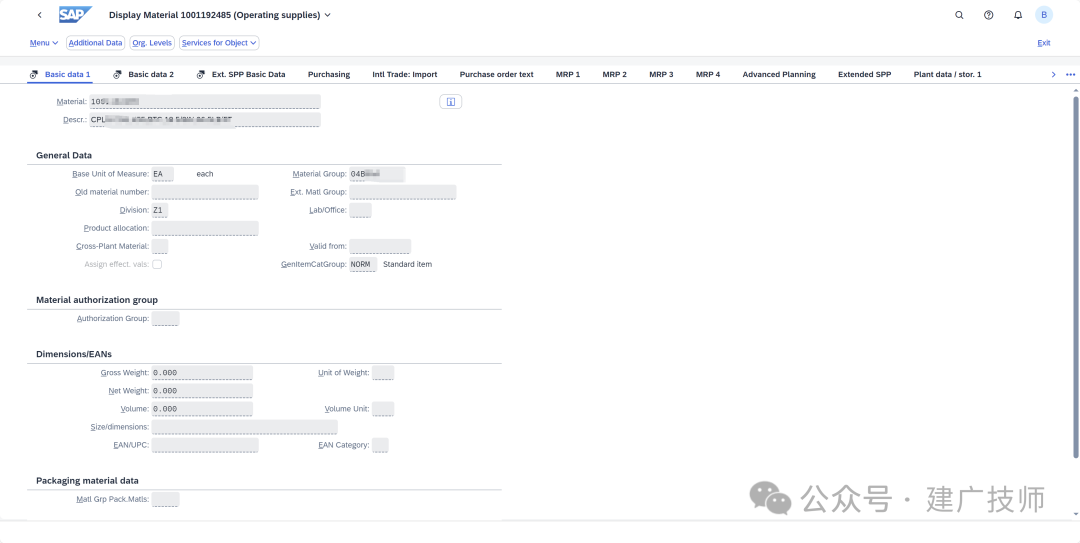Open Advanced Planning tab

(779, 74)
